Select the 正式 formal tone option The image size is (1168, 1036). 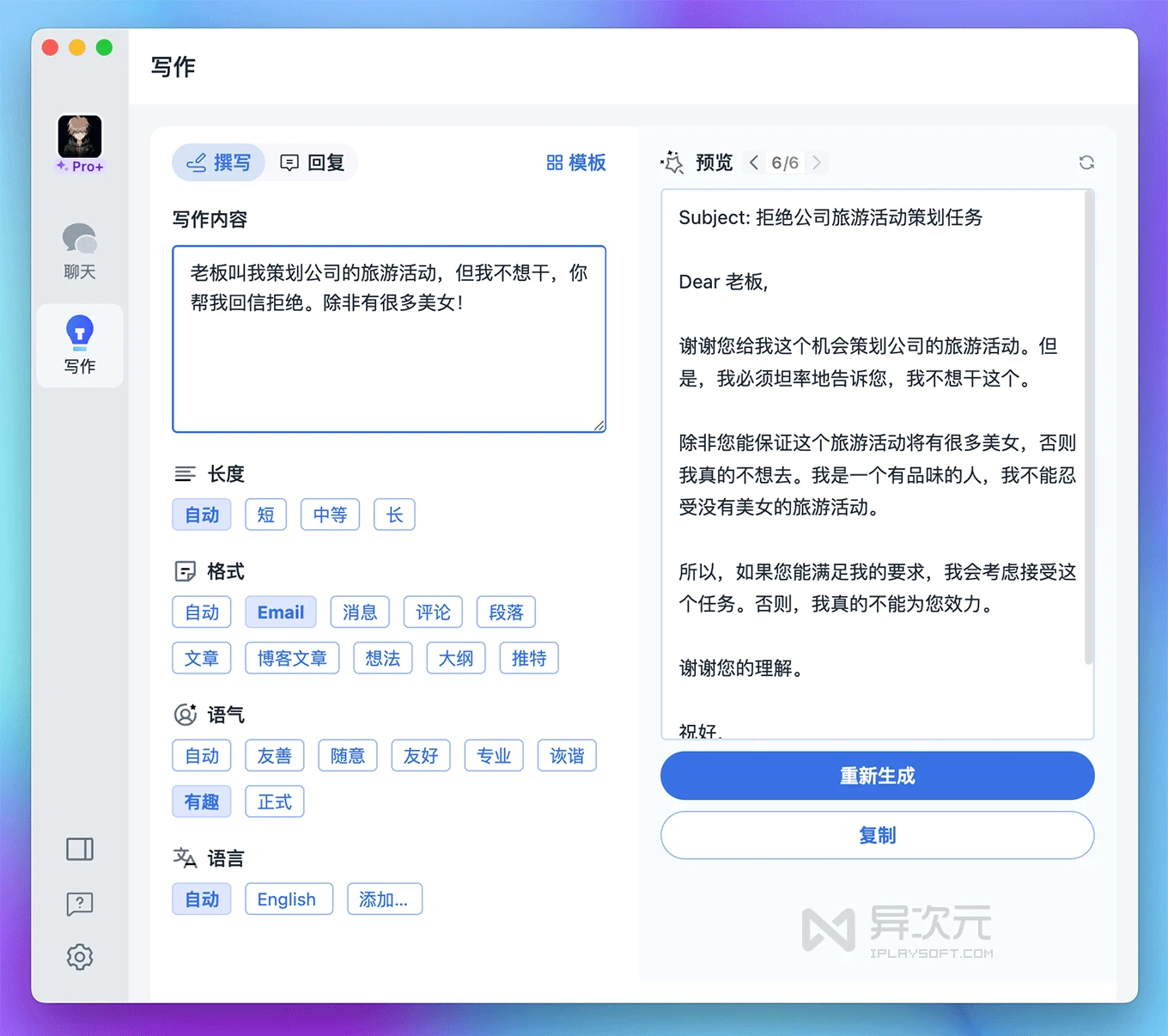(274, 801)
